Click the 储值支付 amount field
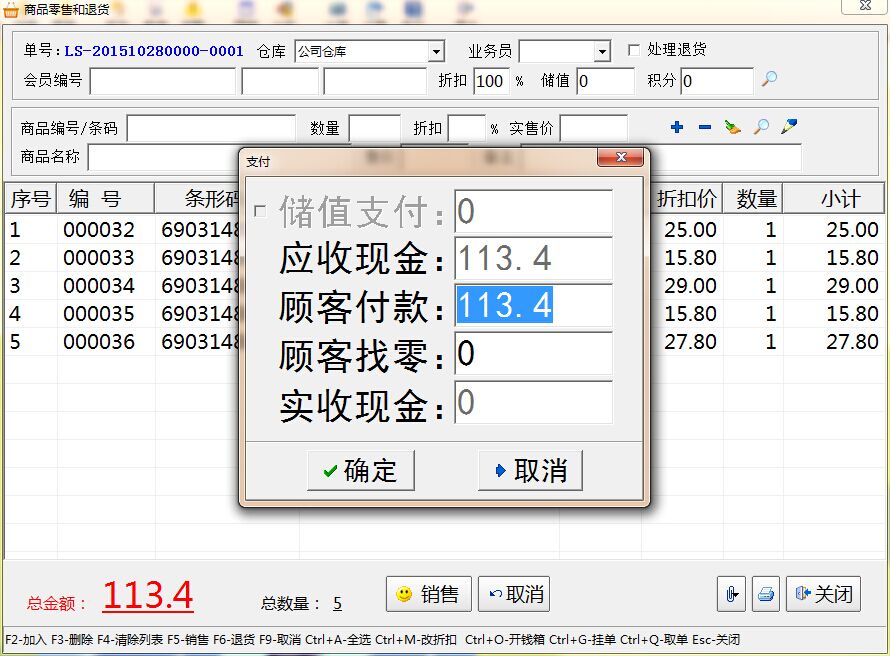890x656 pixels. tap(534, 211)
